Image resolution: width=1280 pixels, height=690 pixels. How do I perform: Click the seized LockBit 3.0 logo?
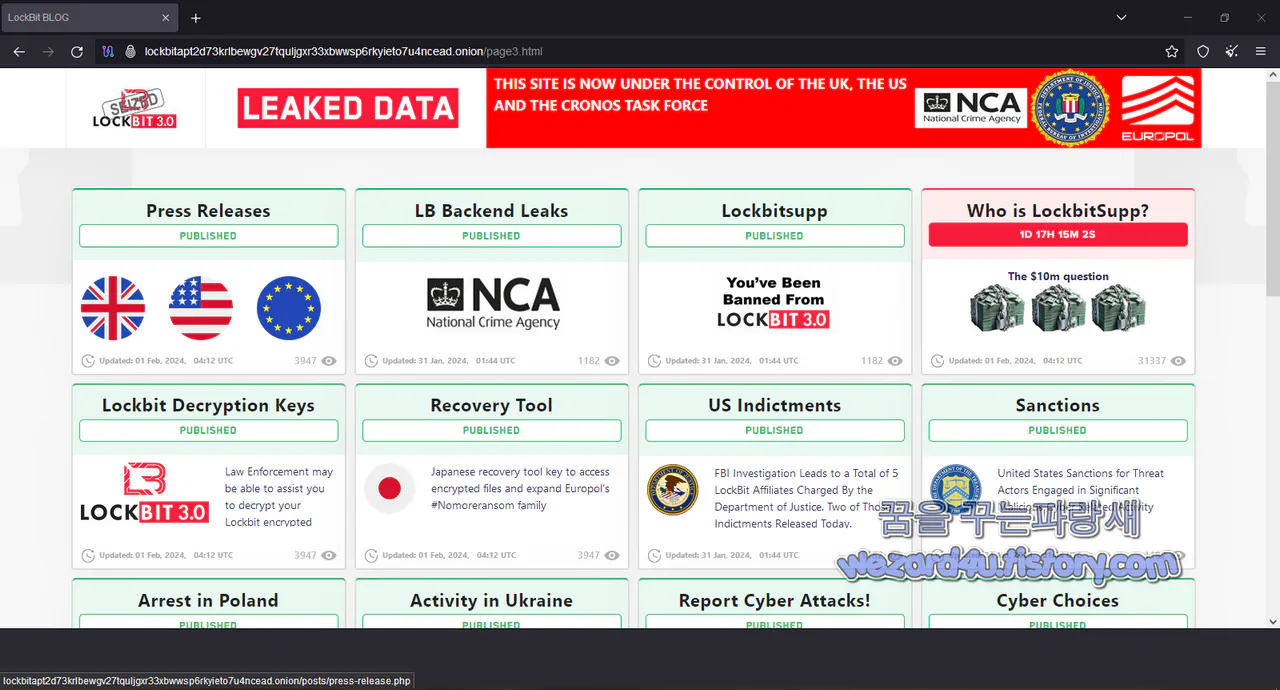[x=134, y=108]
